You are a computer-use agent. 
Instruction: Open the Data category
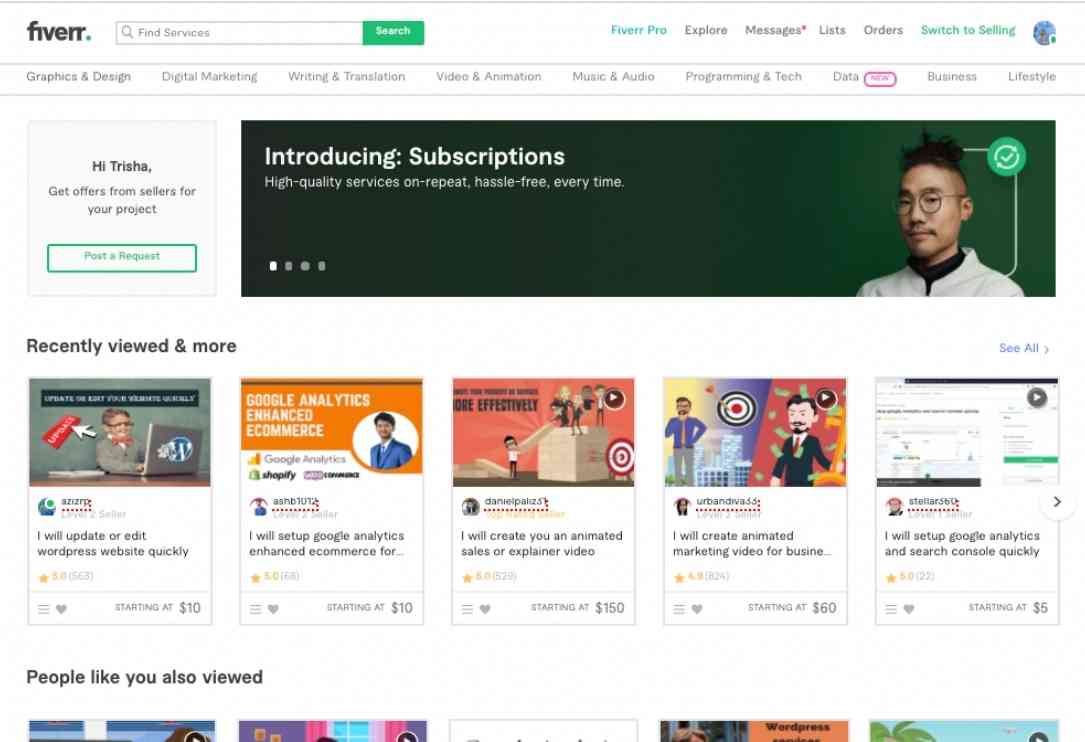click(x=846, y=77)
